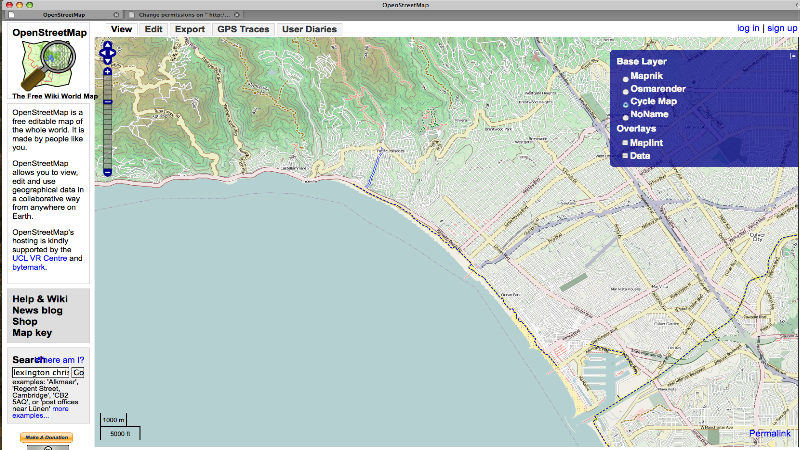
Task: Select the Mapnik base layer
Action: 626,77
